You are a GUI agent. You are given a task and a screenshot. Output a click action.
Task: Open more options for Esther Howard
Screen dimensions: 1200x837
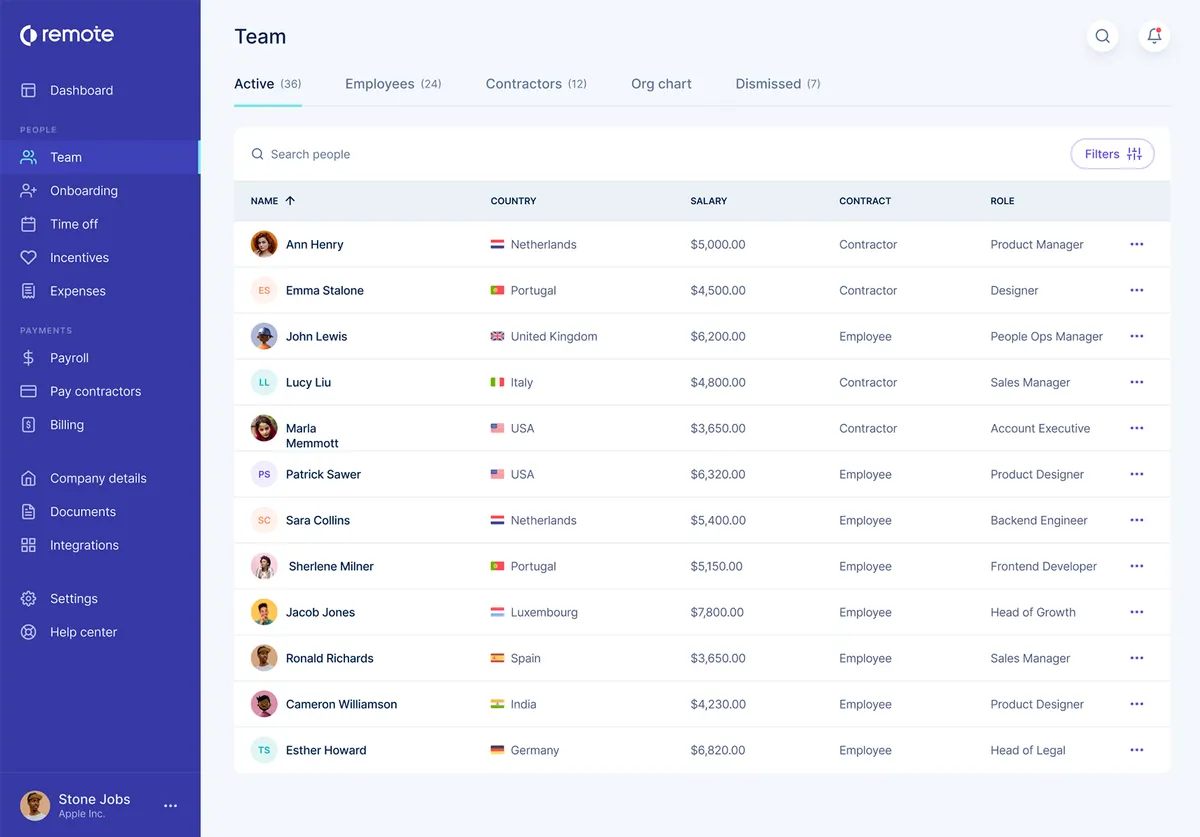1136,750
